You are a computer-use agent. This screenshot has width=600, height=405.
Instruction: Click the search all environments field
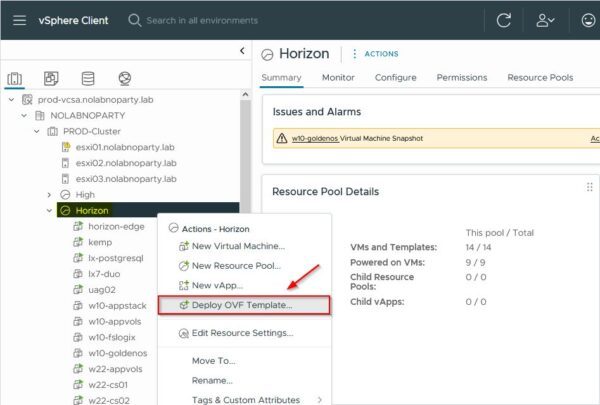202,20
